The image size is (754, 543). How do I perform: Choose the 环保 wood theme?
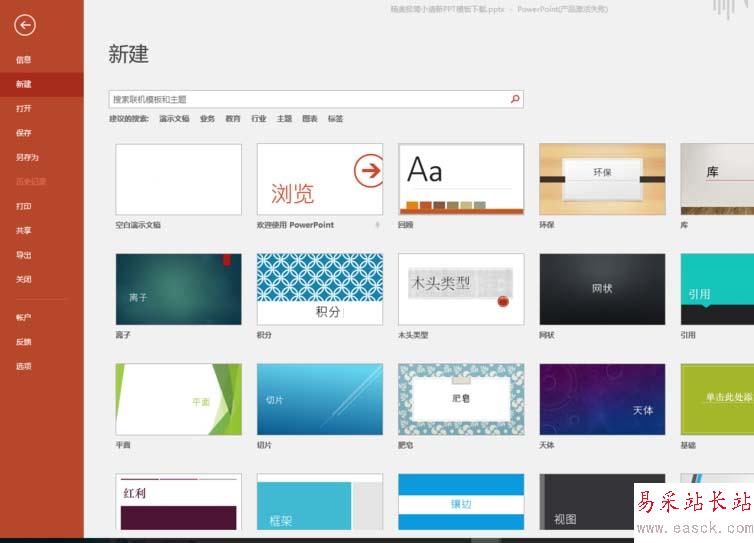coord(603,179)
